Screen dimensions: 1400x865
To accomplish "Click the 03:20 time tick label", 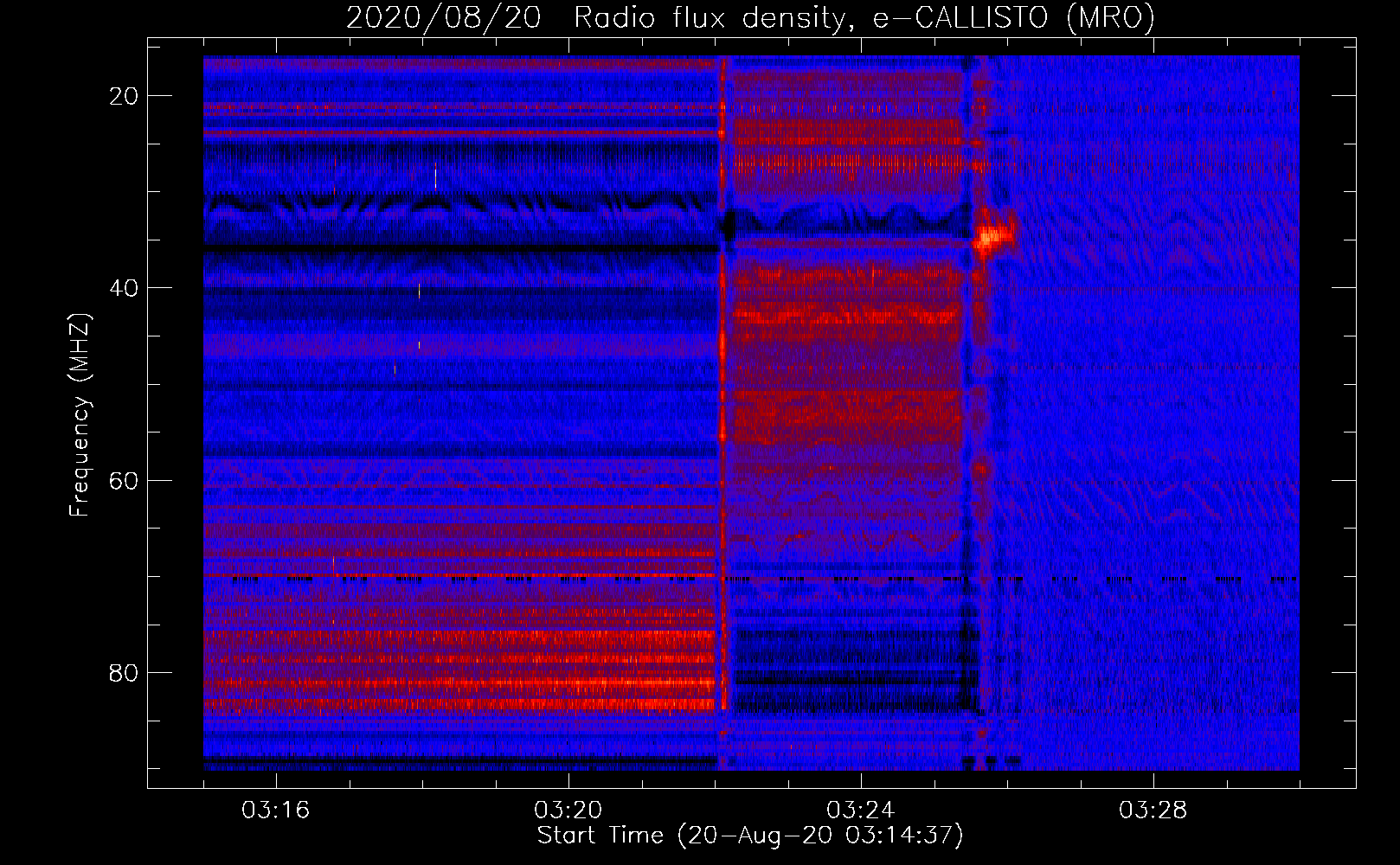I will (568, 811).
